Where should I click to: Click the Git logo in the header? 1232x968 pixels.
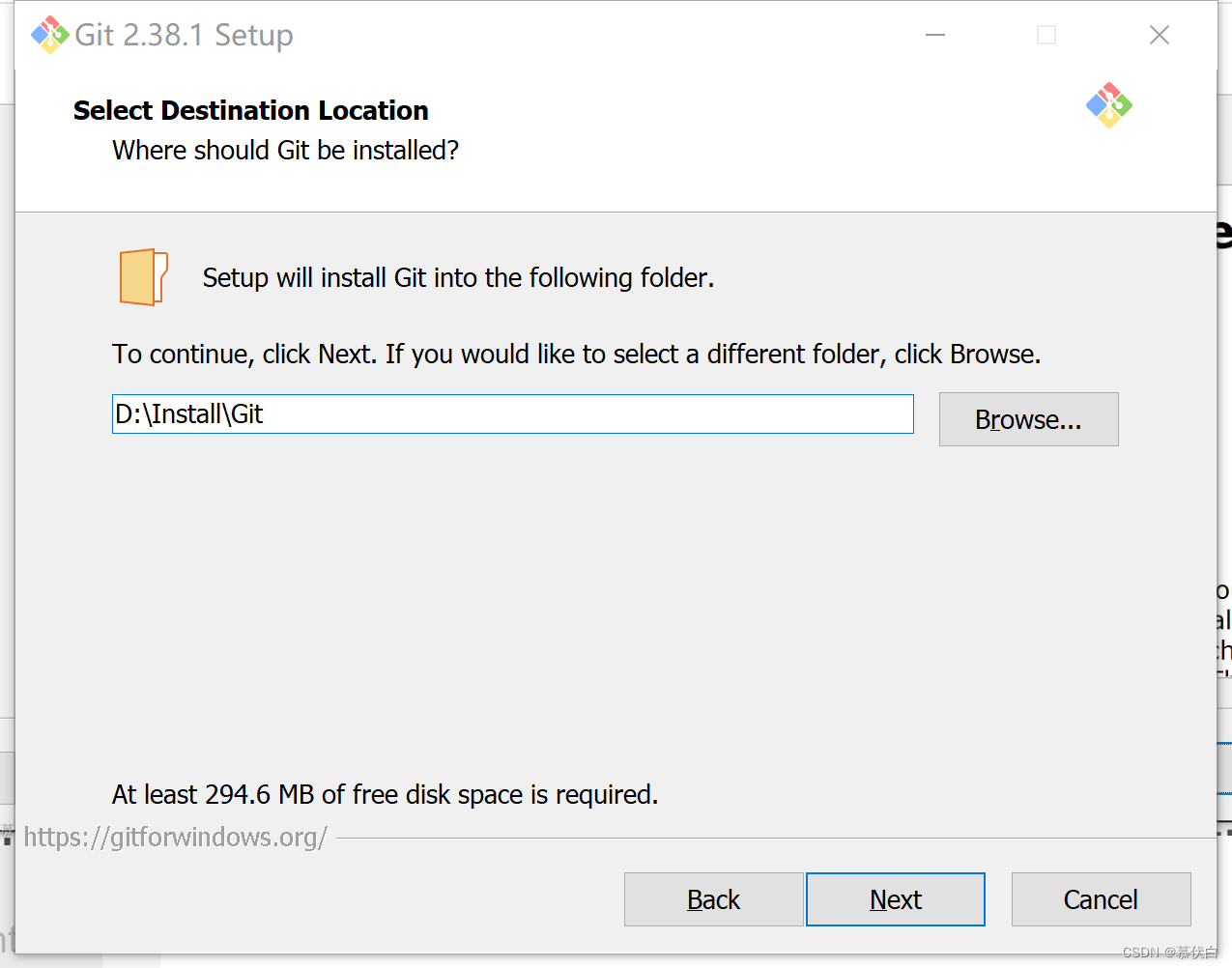click(x=1108, y=105)
